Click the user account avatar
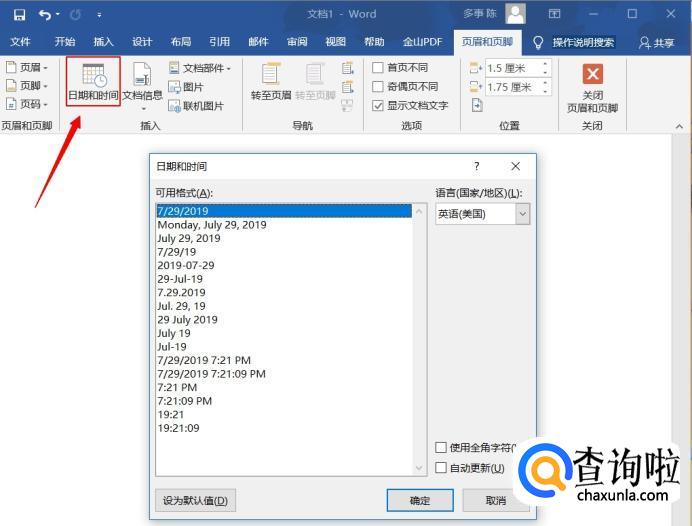The image size is (692, 526). (x=515, y=14)
